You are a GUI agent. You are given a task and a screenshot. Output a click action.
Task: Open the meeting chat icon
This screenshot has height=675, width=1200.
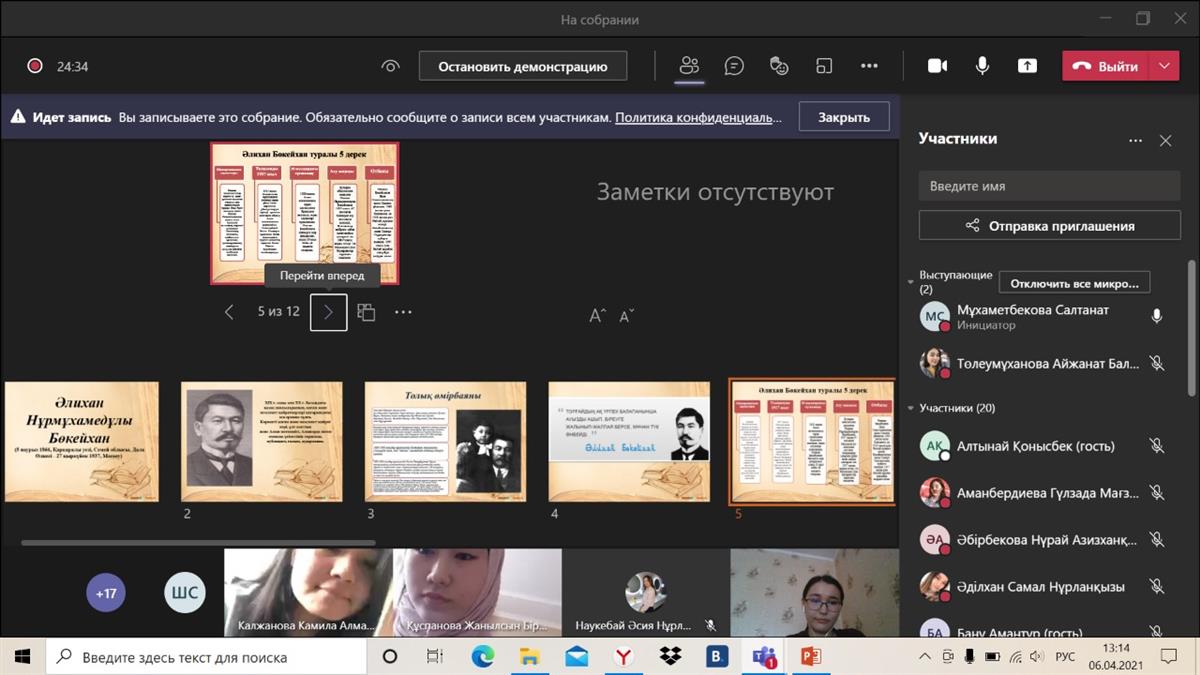click(x=734, y=66)
